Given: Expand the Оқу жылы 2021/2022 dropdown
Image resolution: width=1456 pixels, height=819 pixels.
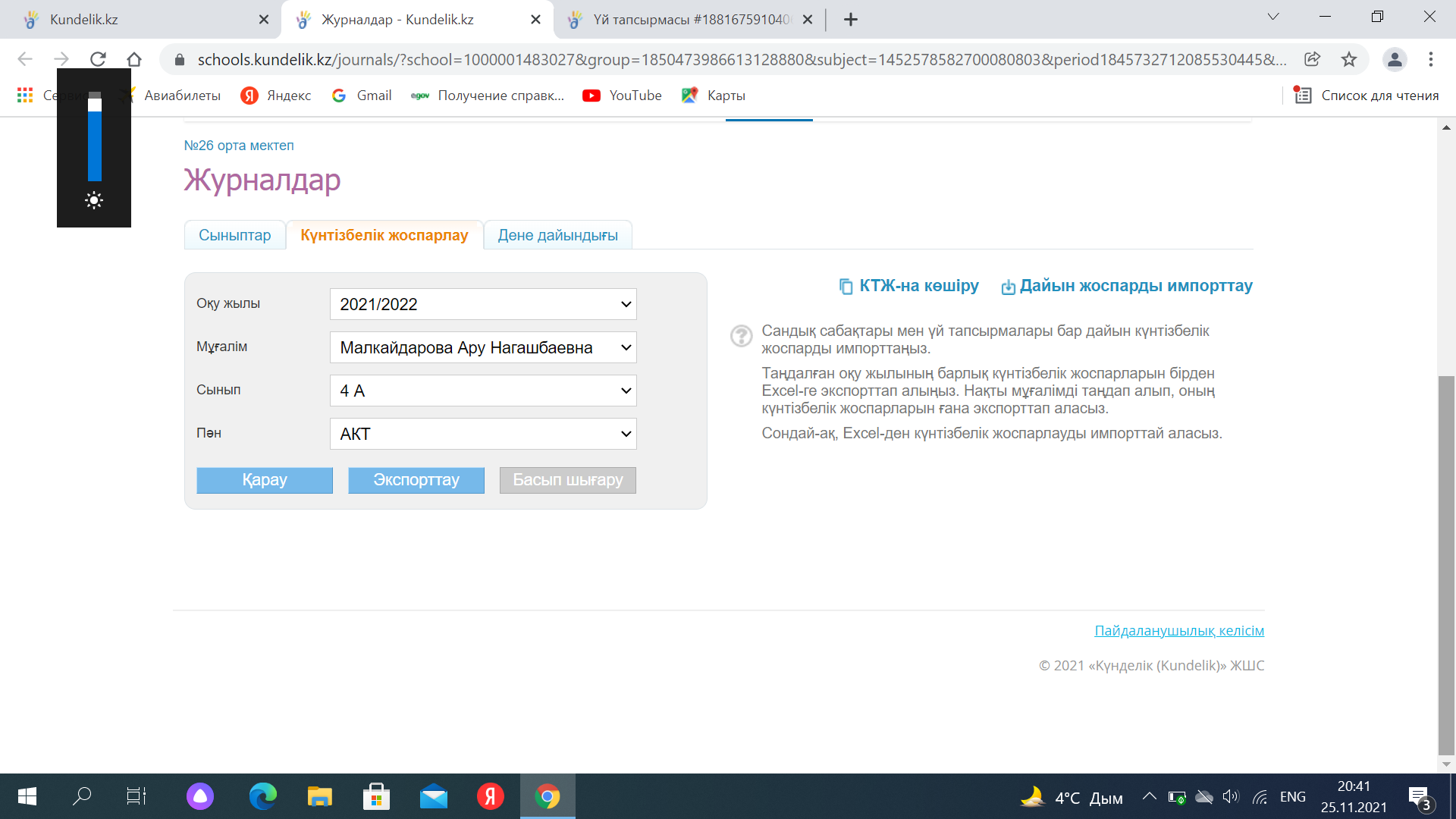Looking at the screenshot, I should point(483,304).
